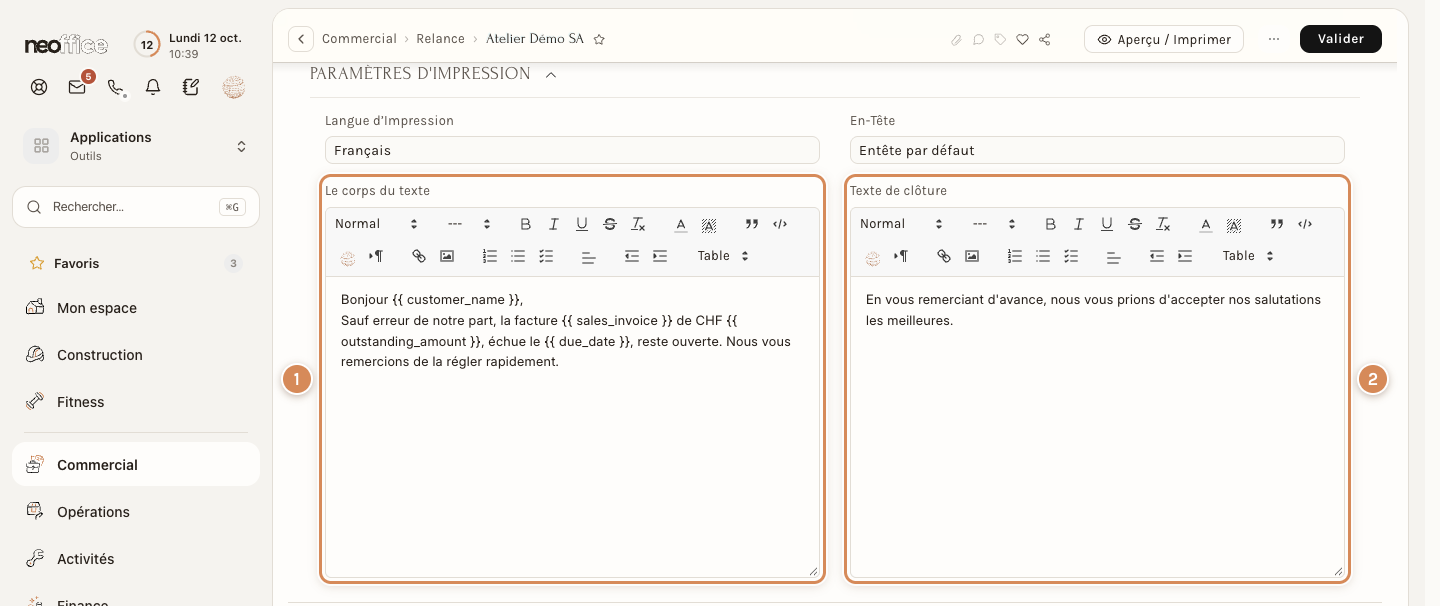Open Mon espace in the sidebar
Viewport: 1440px width, 606px height.
pyautogui.click(x=136, y=308)
